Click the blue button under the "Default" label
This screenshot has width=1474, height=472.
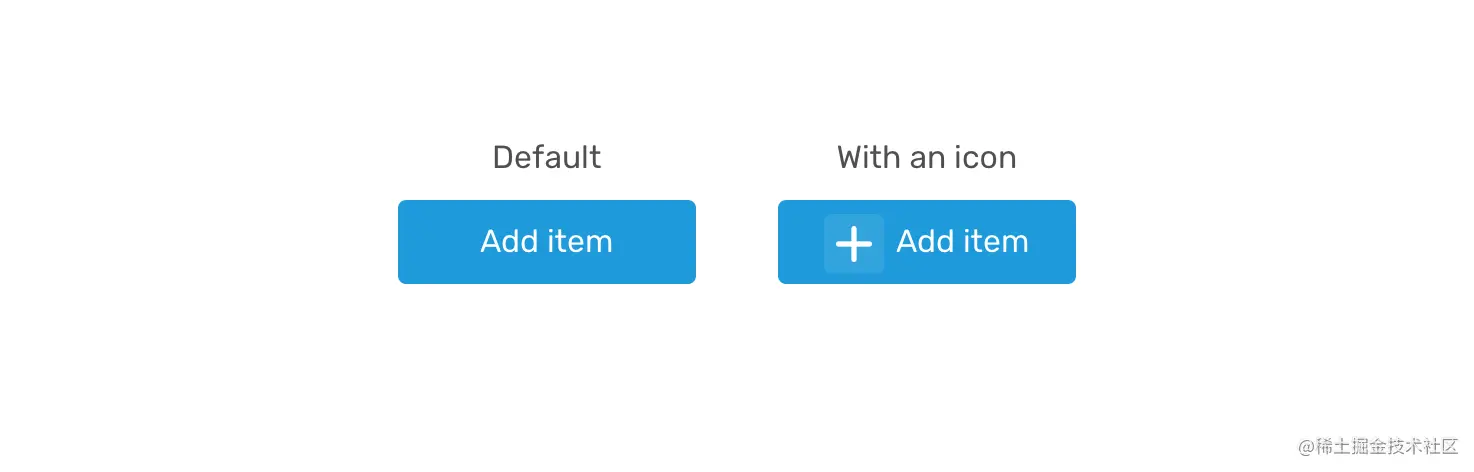[x=547, y=242]
